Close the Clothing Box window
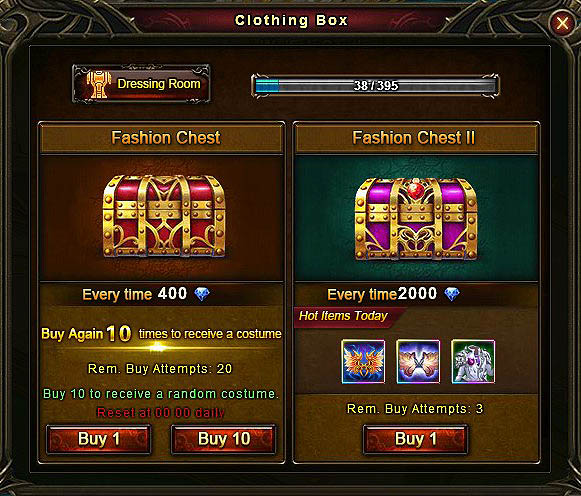This screenshot has width=581, height=496. (562, 23)
